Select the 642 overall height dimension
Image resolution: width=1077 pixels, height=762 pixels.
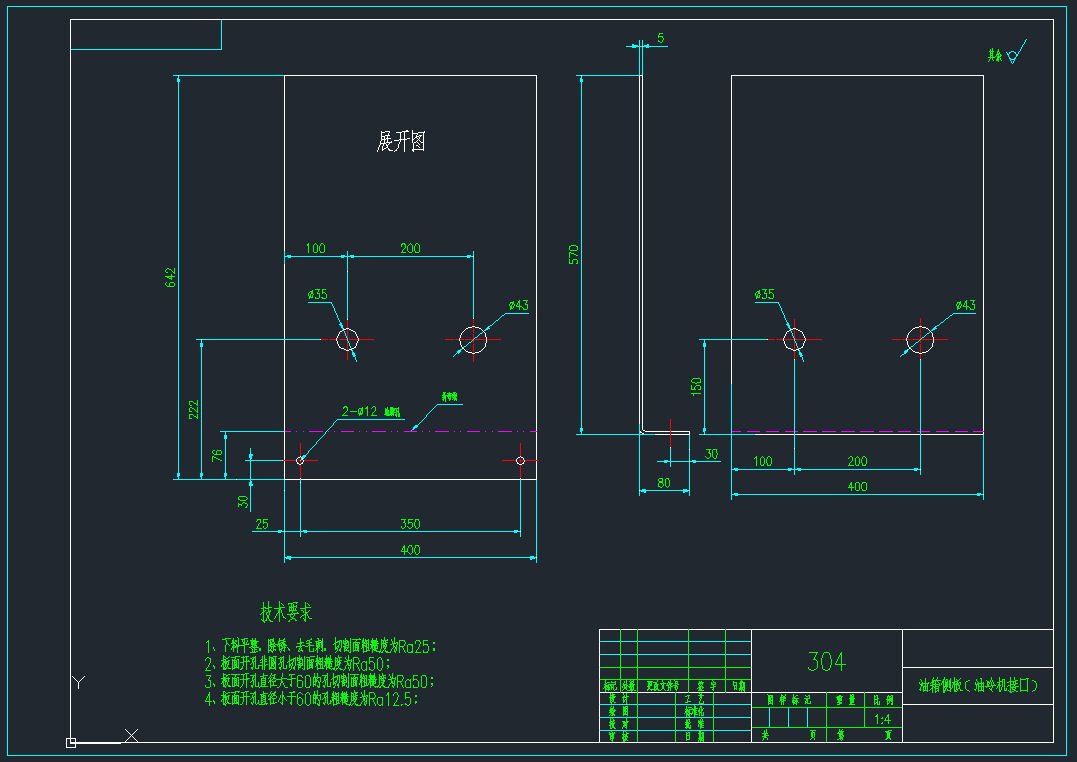170,278
